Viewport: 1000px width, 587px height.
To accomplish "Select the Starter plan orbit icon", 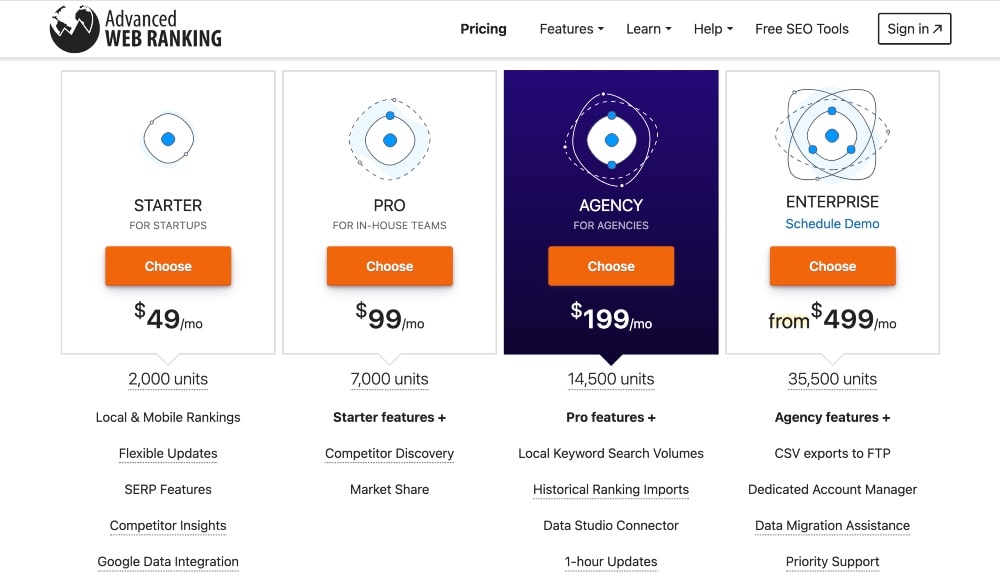I will pyautogui.click(x=168, y=139).
